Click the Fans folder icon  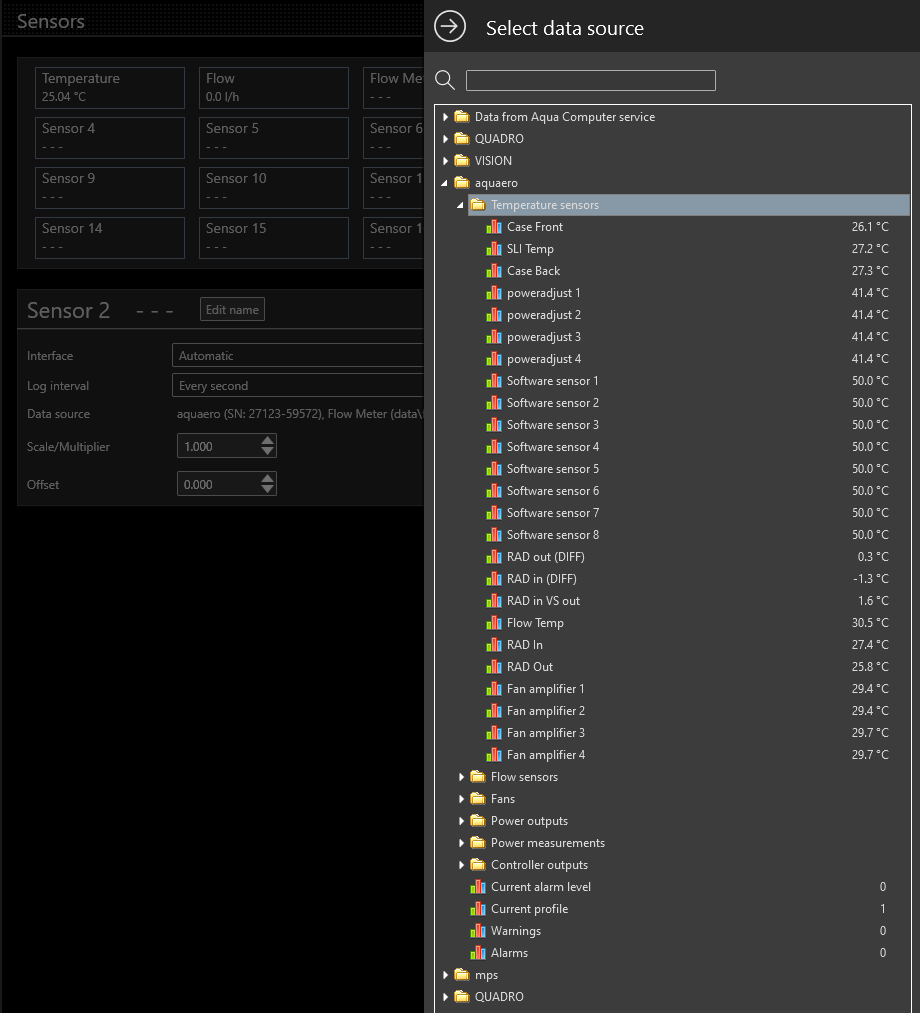pyautogui.click(x=478, y=799)
